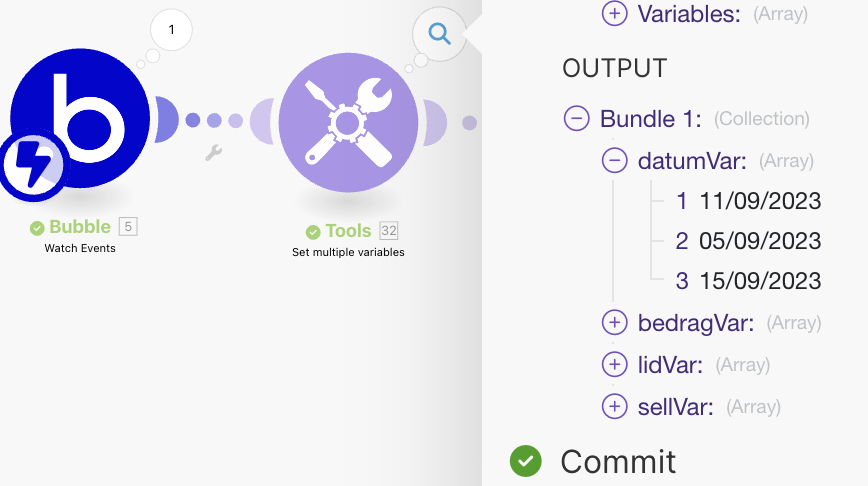Select the third date 15/09/2023
Screen dimensions: 868x486
click(x=760, y=281)
